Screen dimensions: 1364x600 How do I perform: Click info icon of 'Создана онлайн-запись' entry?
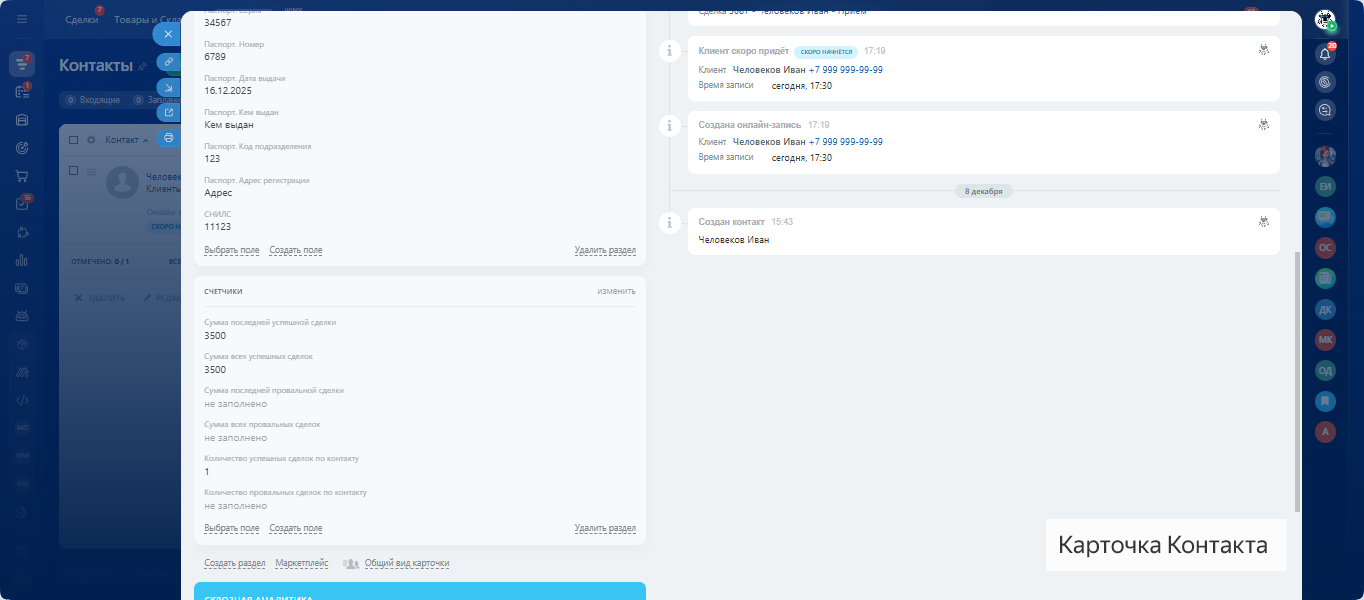[670, 125]
